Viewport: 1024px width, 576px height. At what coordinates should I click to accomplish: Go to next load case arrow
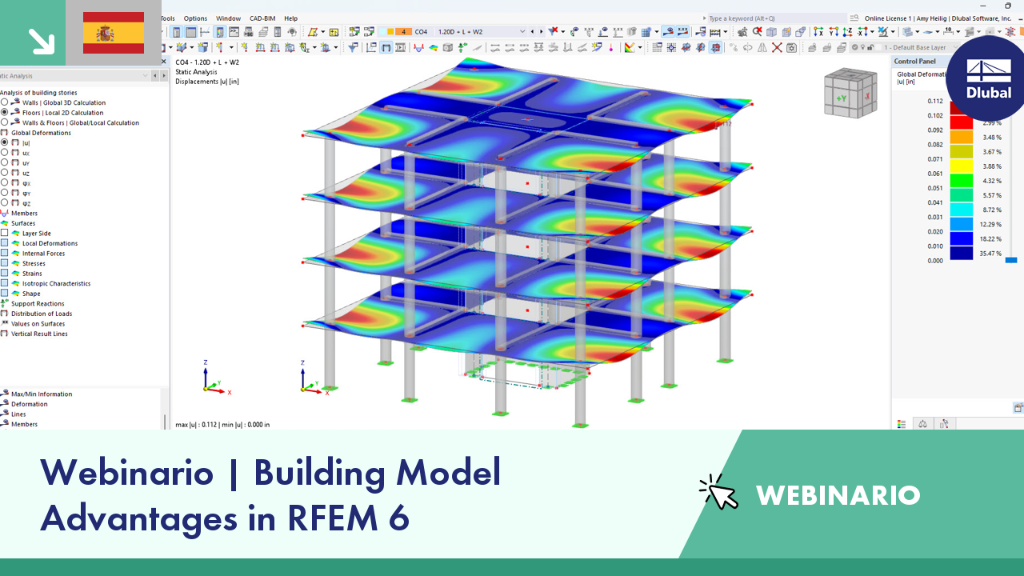(541, 31)
